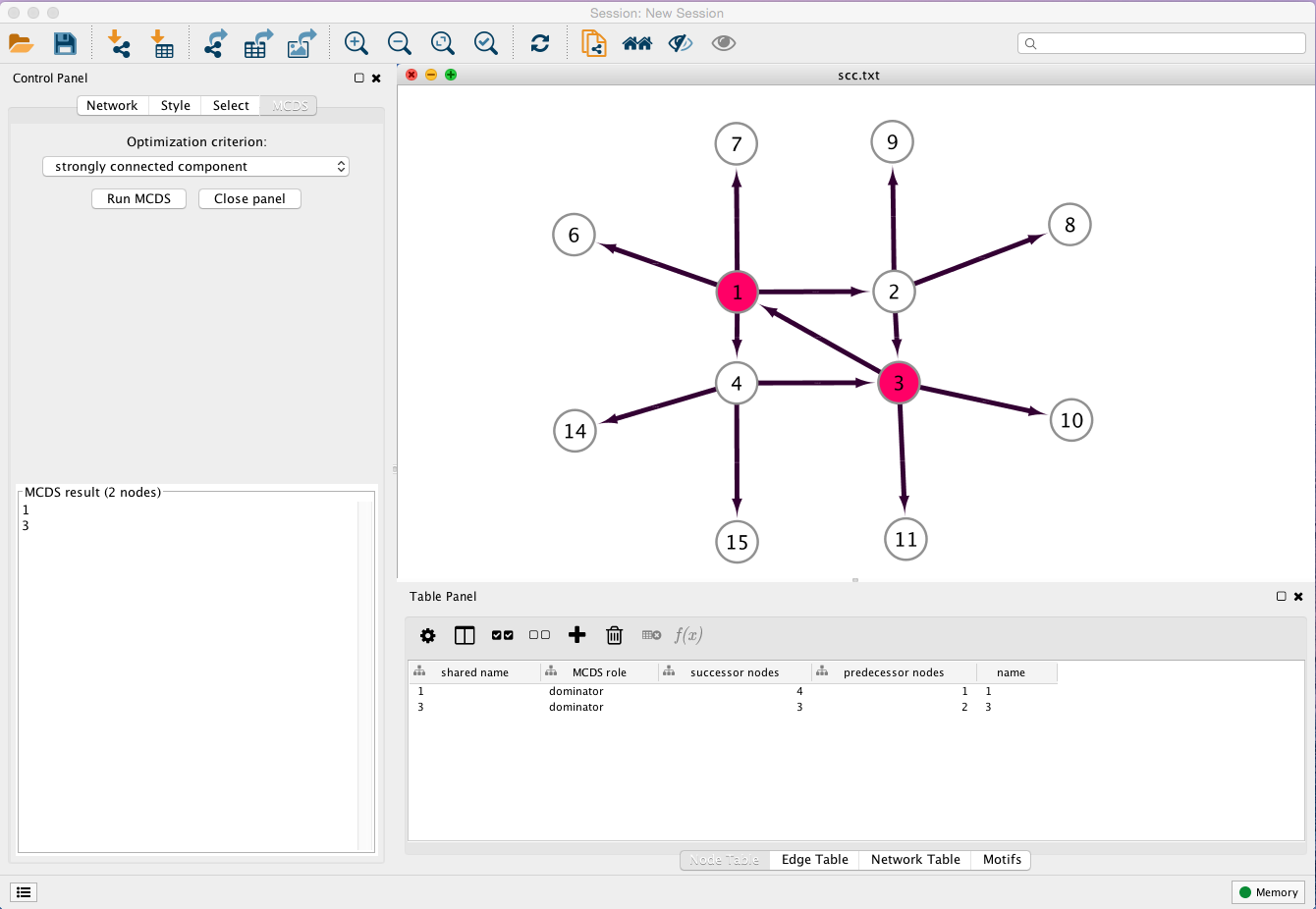
Task: Deselect all columns using empty checkboxes icon
Action: coord(539,635)
